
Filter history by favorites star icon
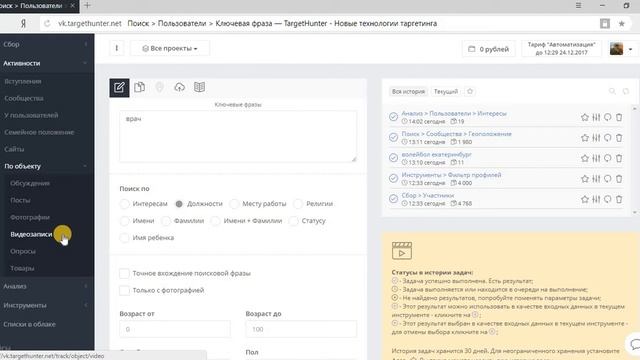point(470,91)
